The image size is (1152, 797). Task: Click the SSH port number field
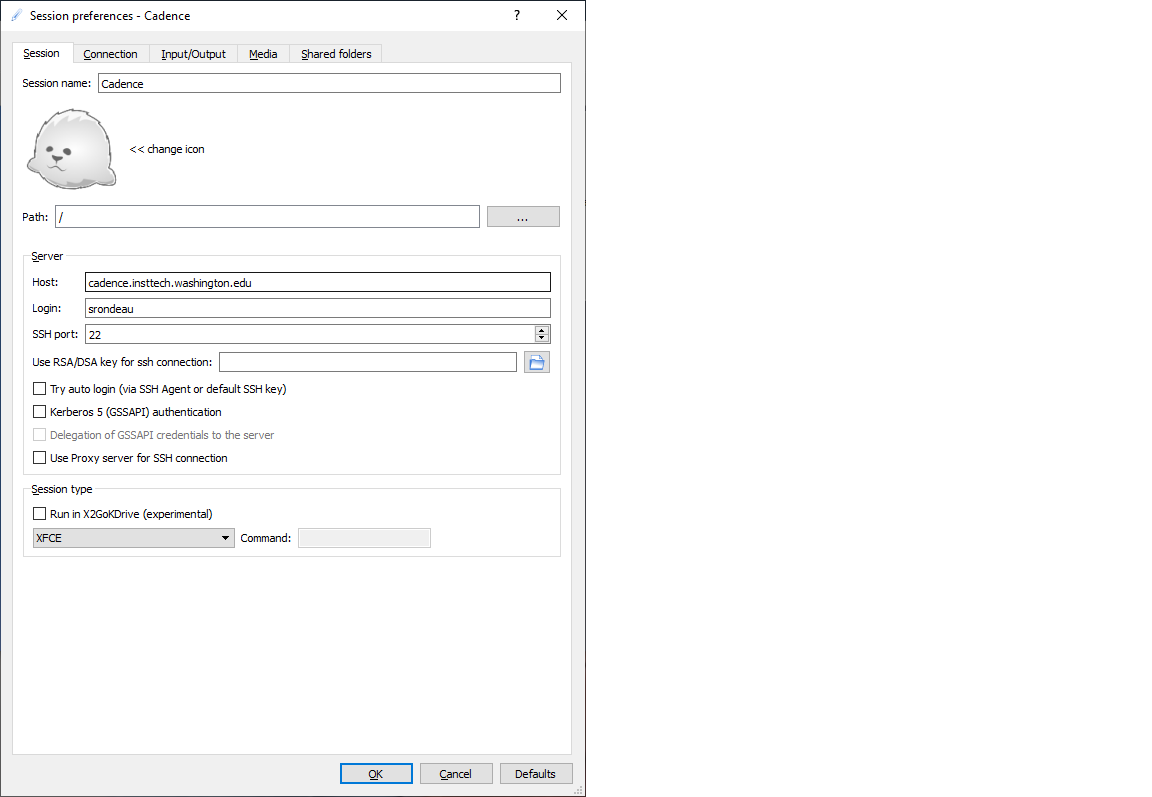coord(309,334)
